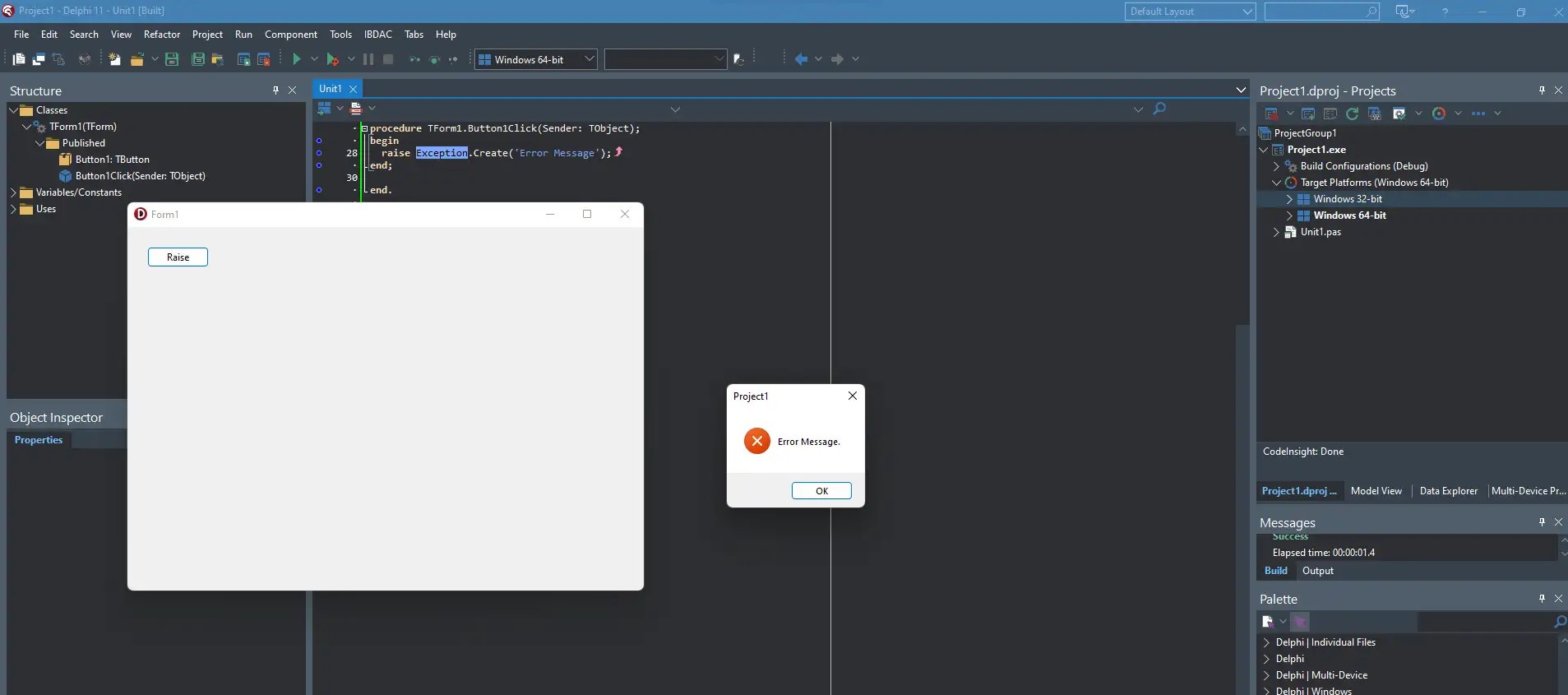Click the IDE Insight search field

tap(1321, 12)
